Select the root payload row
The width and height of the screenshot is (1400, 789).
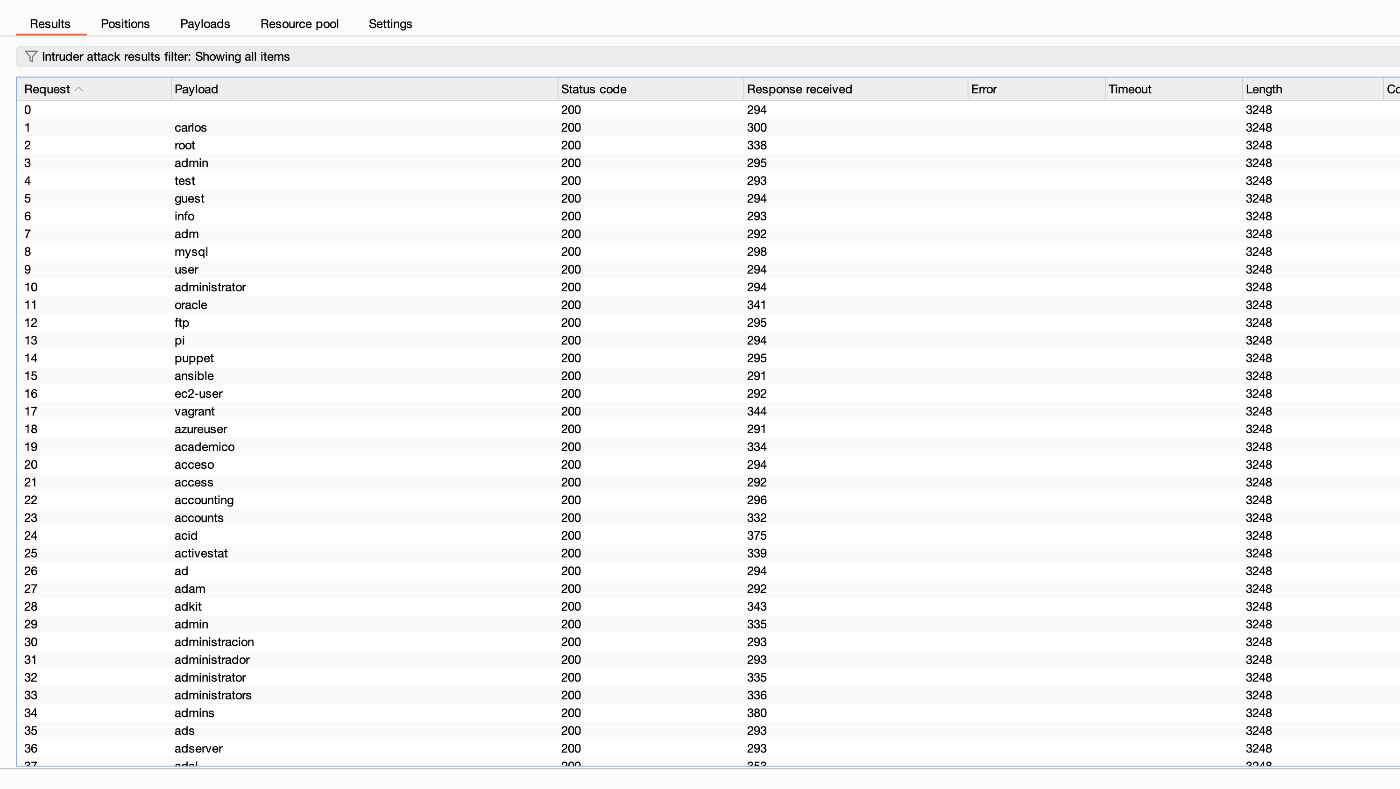tap(708, 145)
